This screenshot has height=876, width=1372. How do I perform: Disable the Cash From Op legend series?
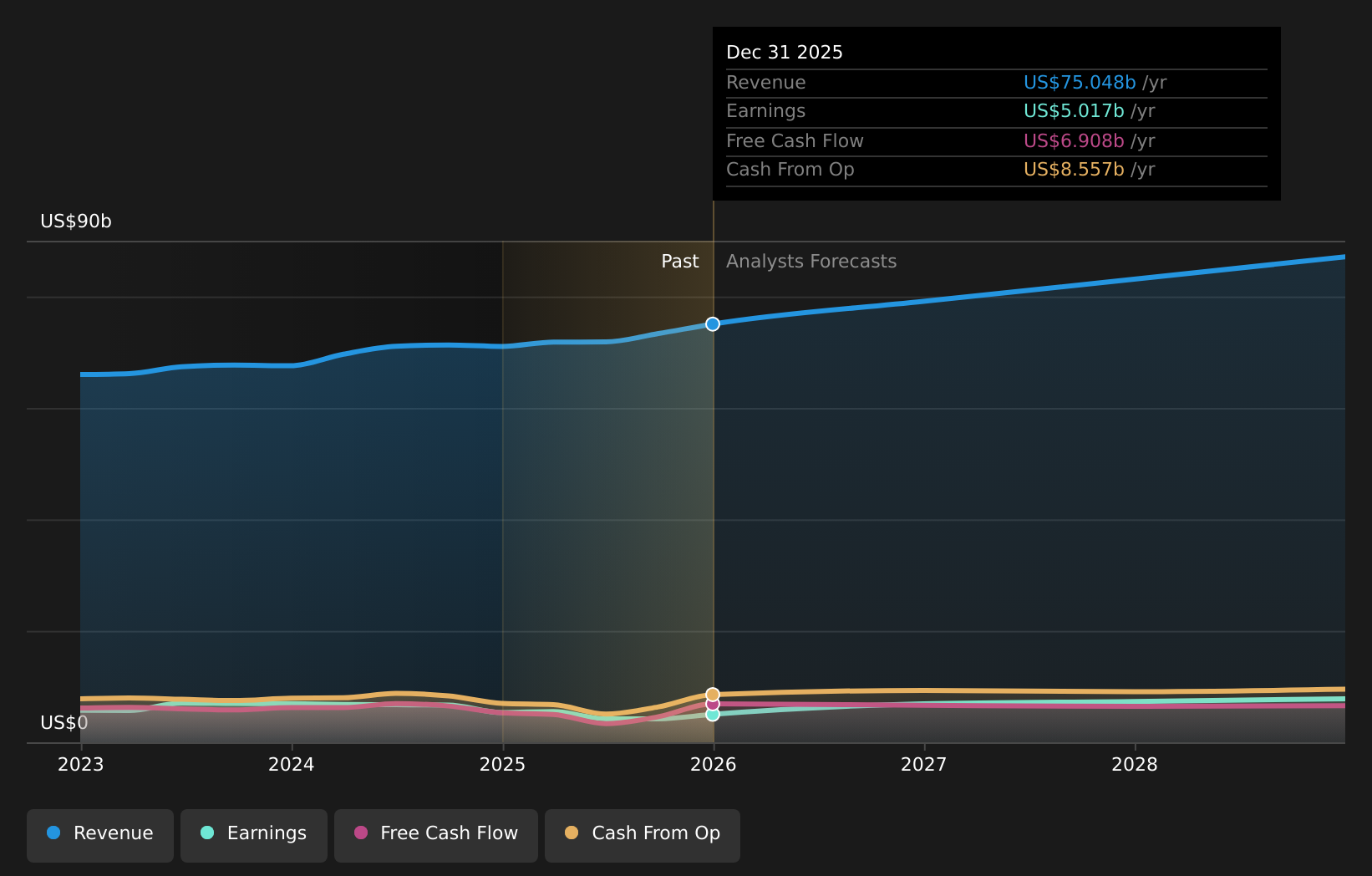pyautogui.click(x=642, y=833)
